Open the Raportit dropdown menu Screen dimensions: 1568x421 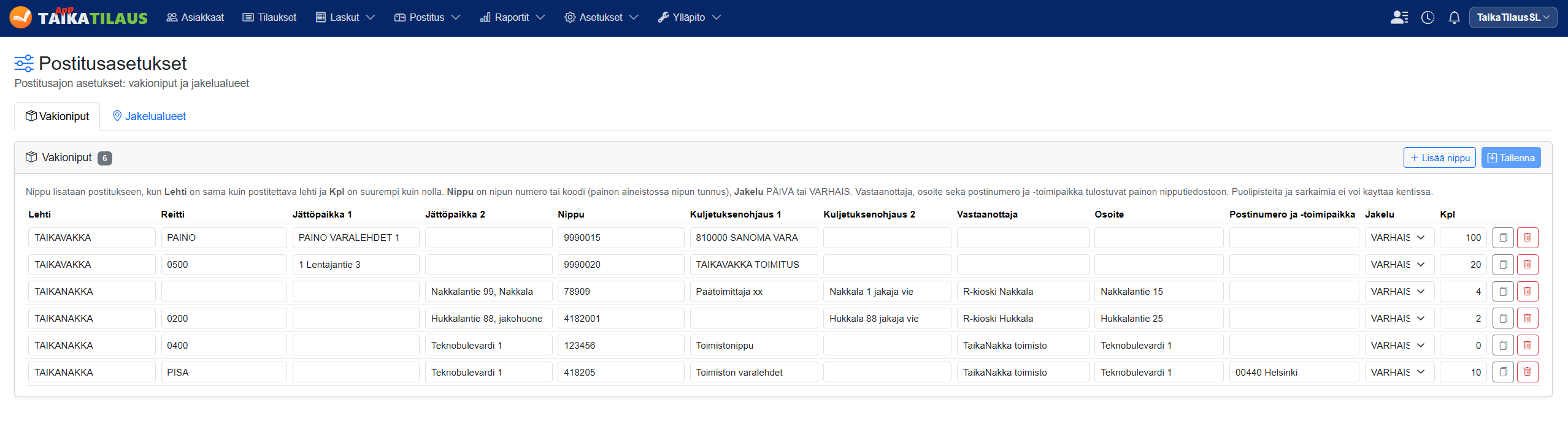coord(512,17)
